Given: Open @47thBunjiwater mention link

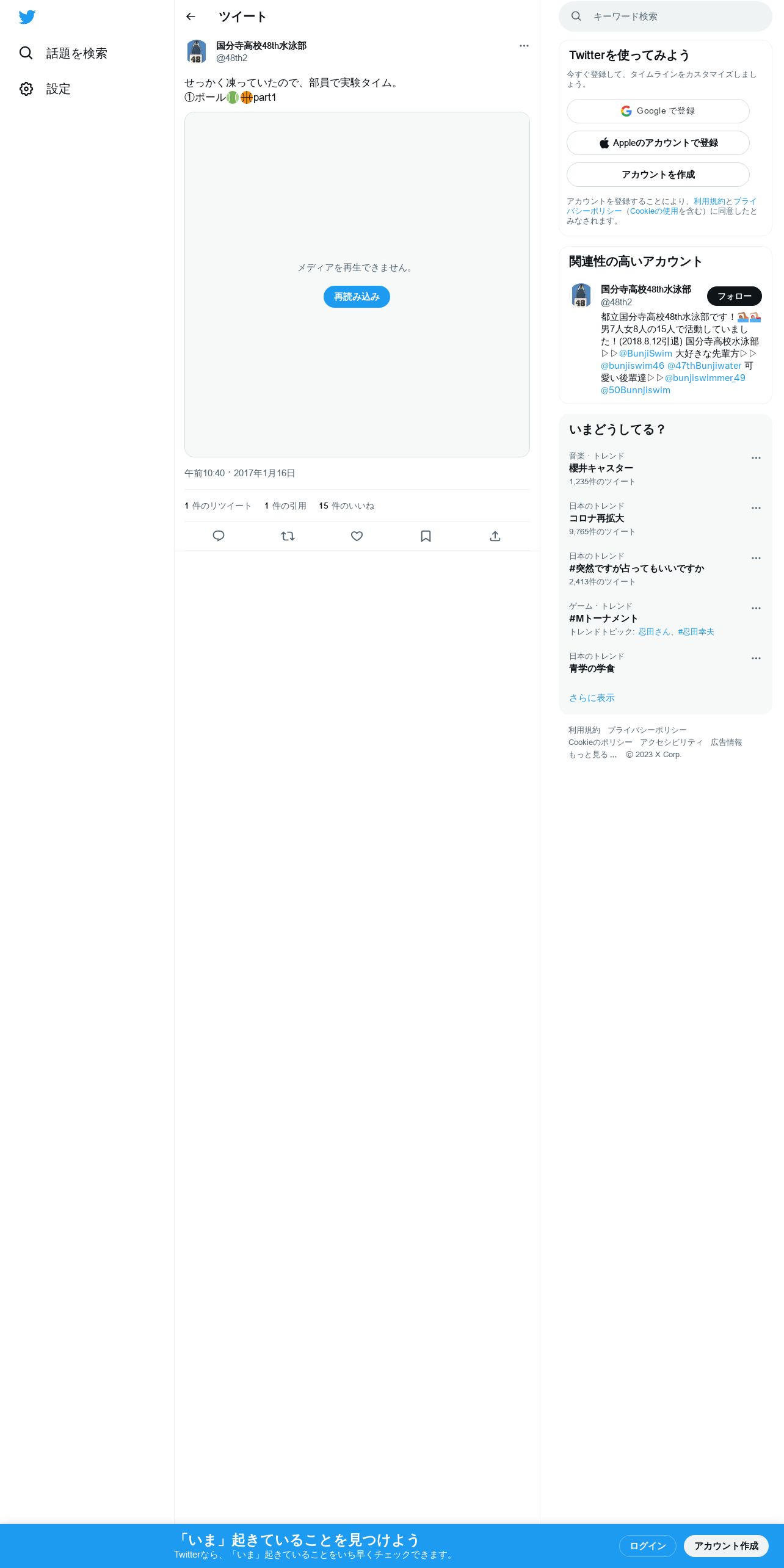Looking at the screenshot, I should [704, 366].
